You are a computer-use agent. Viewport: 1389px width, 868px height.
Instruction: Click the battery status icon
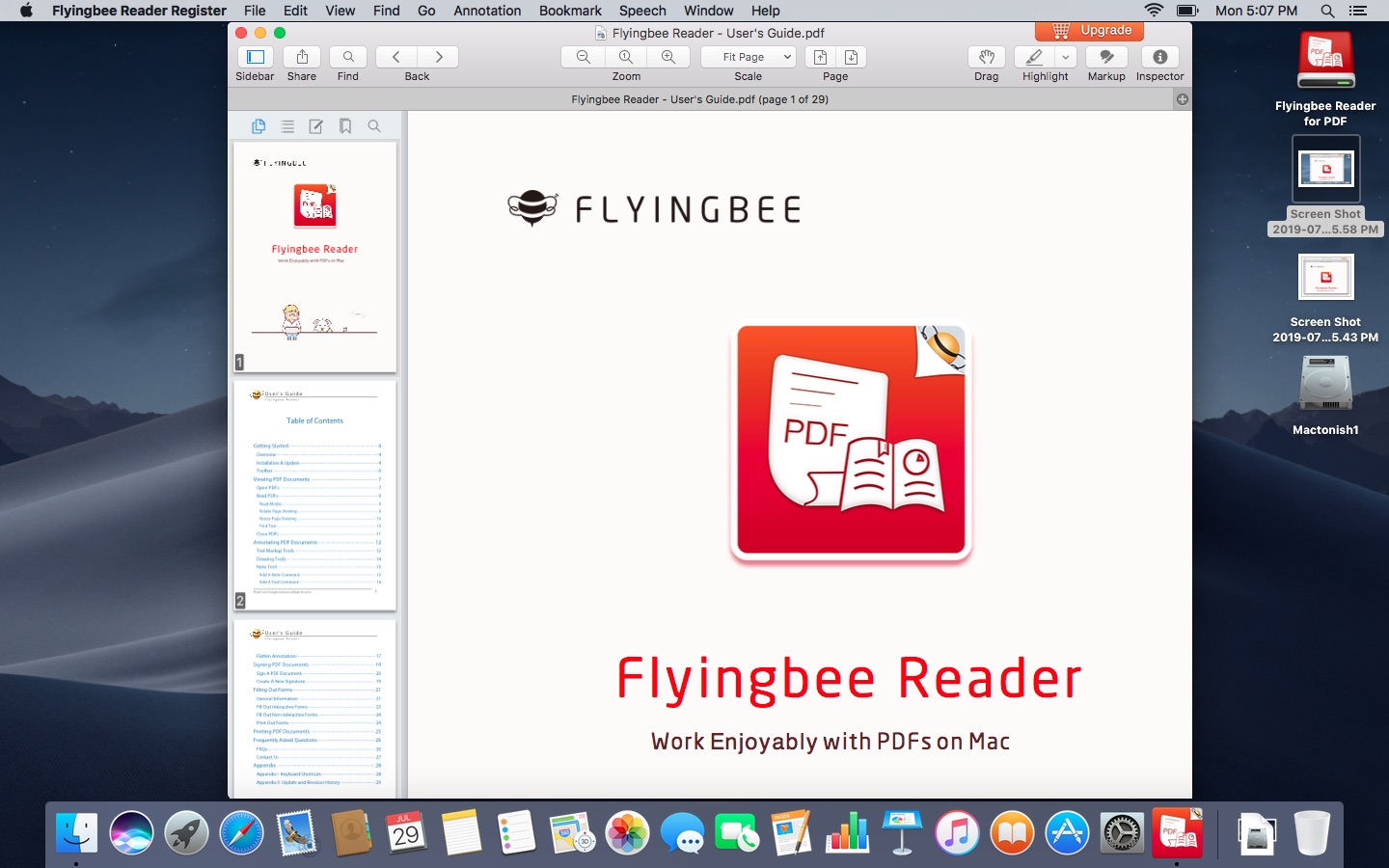[x=1187, y=11]
